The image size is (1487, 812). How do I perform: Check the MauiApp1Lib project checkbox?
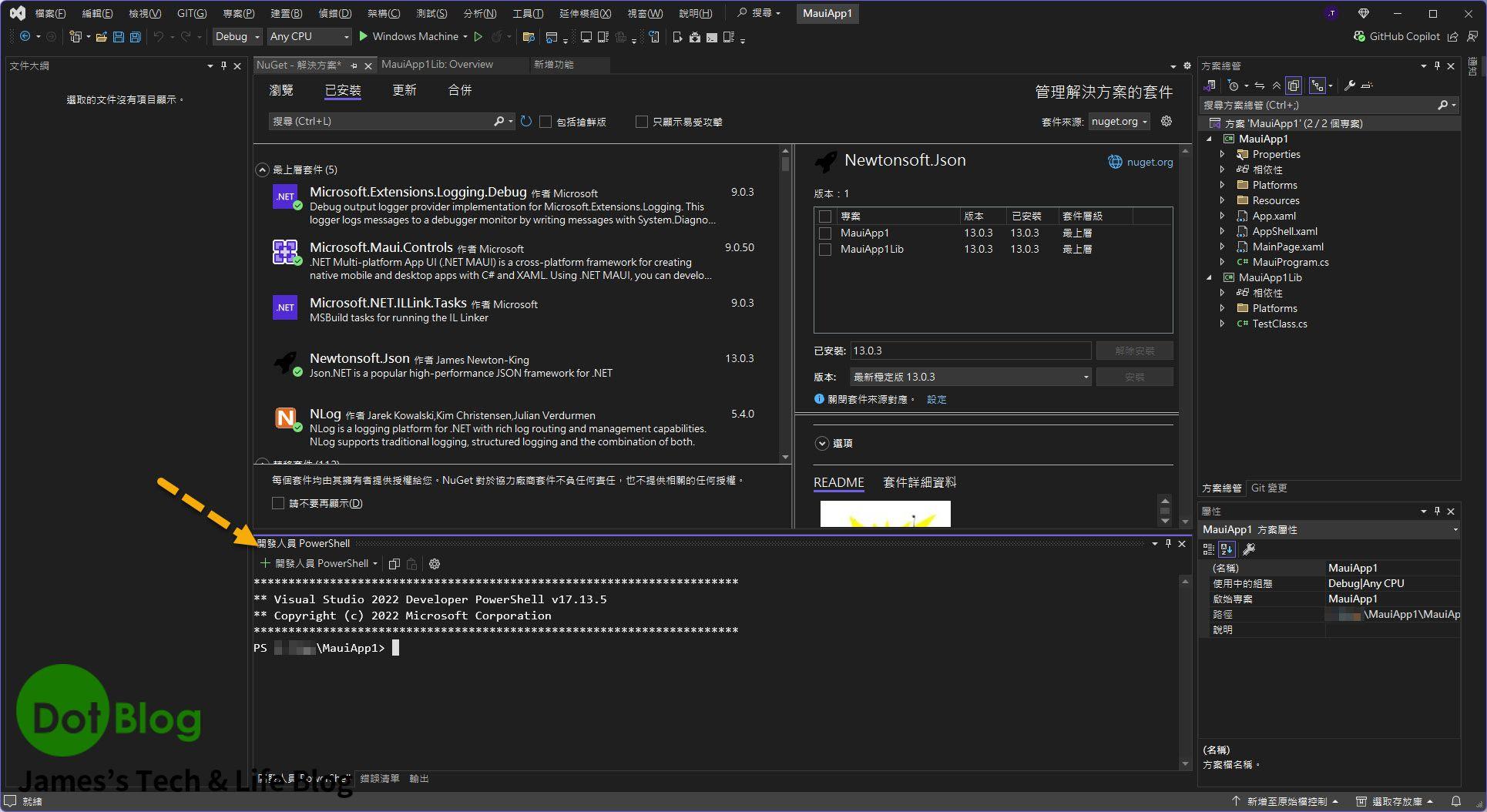point(825,250)
